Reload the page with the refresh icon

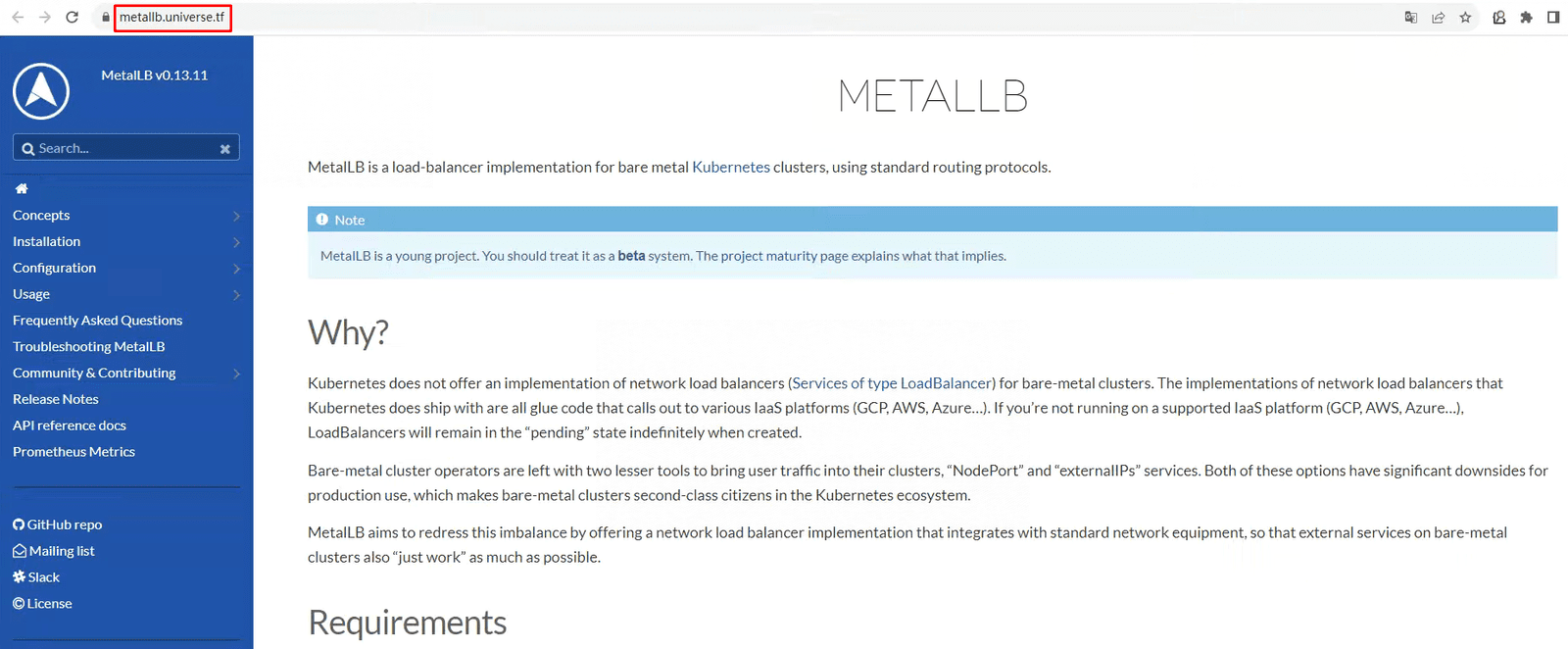click(x=72, y=17)
